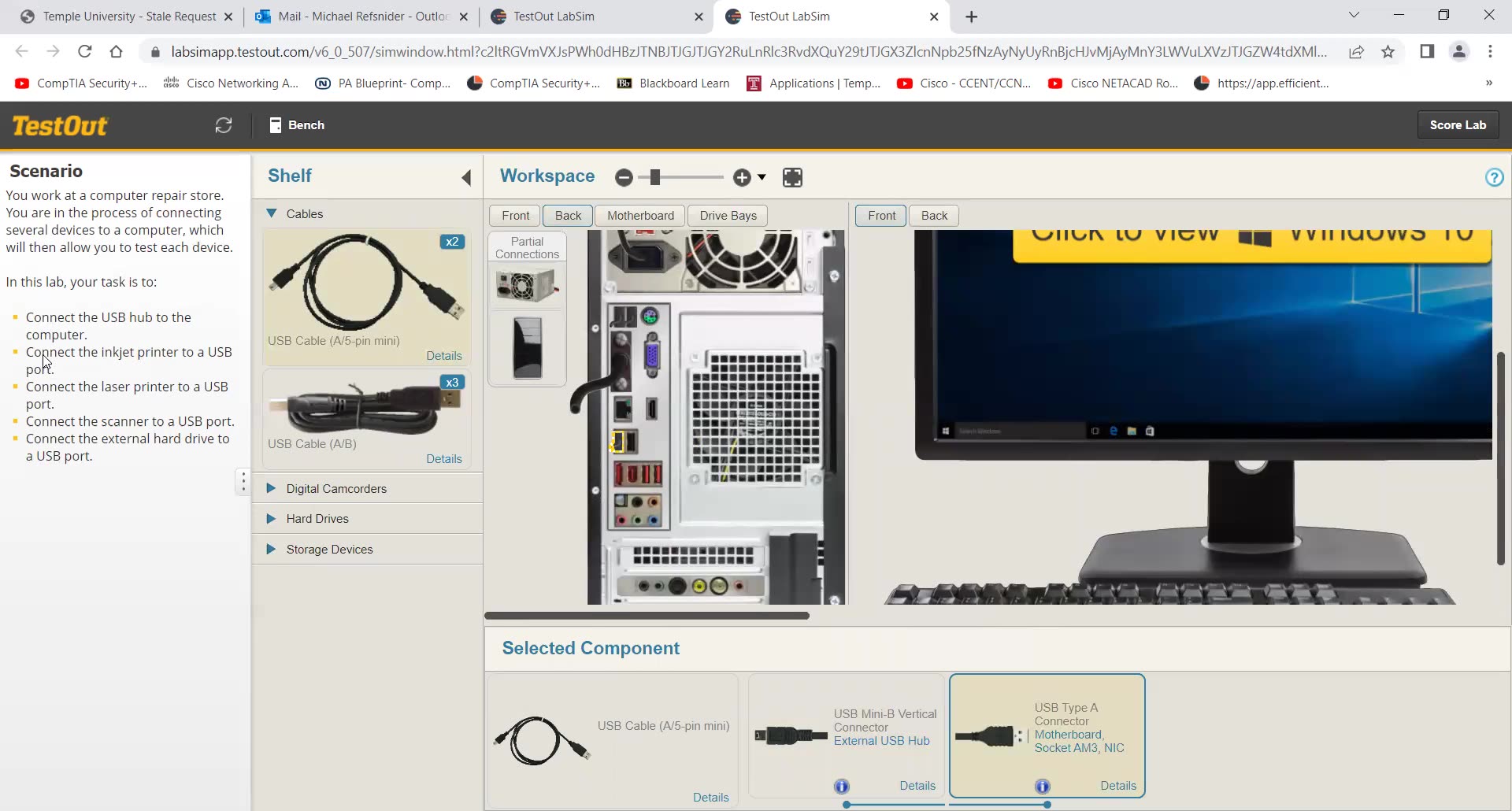Click the Motherboard, Socket AM3, NIC link
This screenshot has height=811, width=1512.
[x=1079, y=741]
